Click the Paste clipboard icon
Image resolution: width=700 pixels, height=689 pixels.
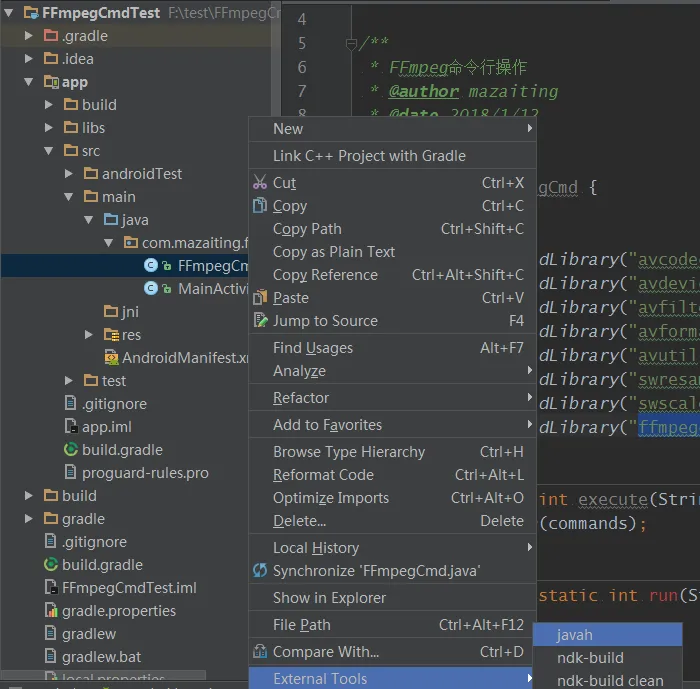click(260, 297)
